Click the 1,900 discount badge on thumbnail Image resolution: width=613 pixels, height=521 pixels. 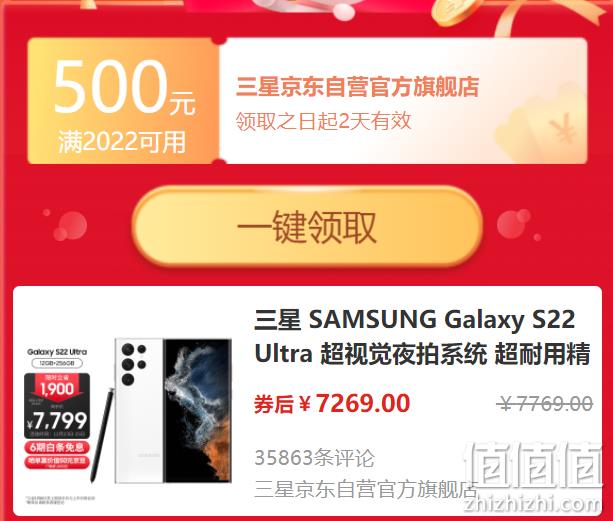pyautogui.click(x=57, y=386)
